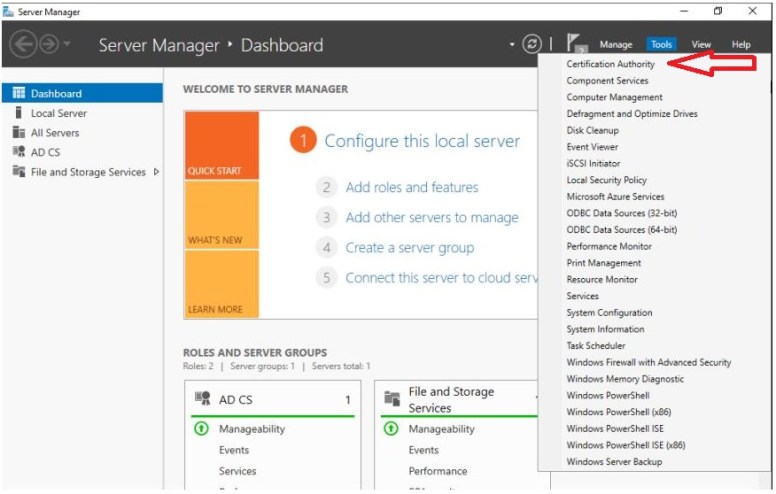
Task: Click the WHAT'S NEW tile
Action: [221, 215]
